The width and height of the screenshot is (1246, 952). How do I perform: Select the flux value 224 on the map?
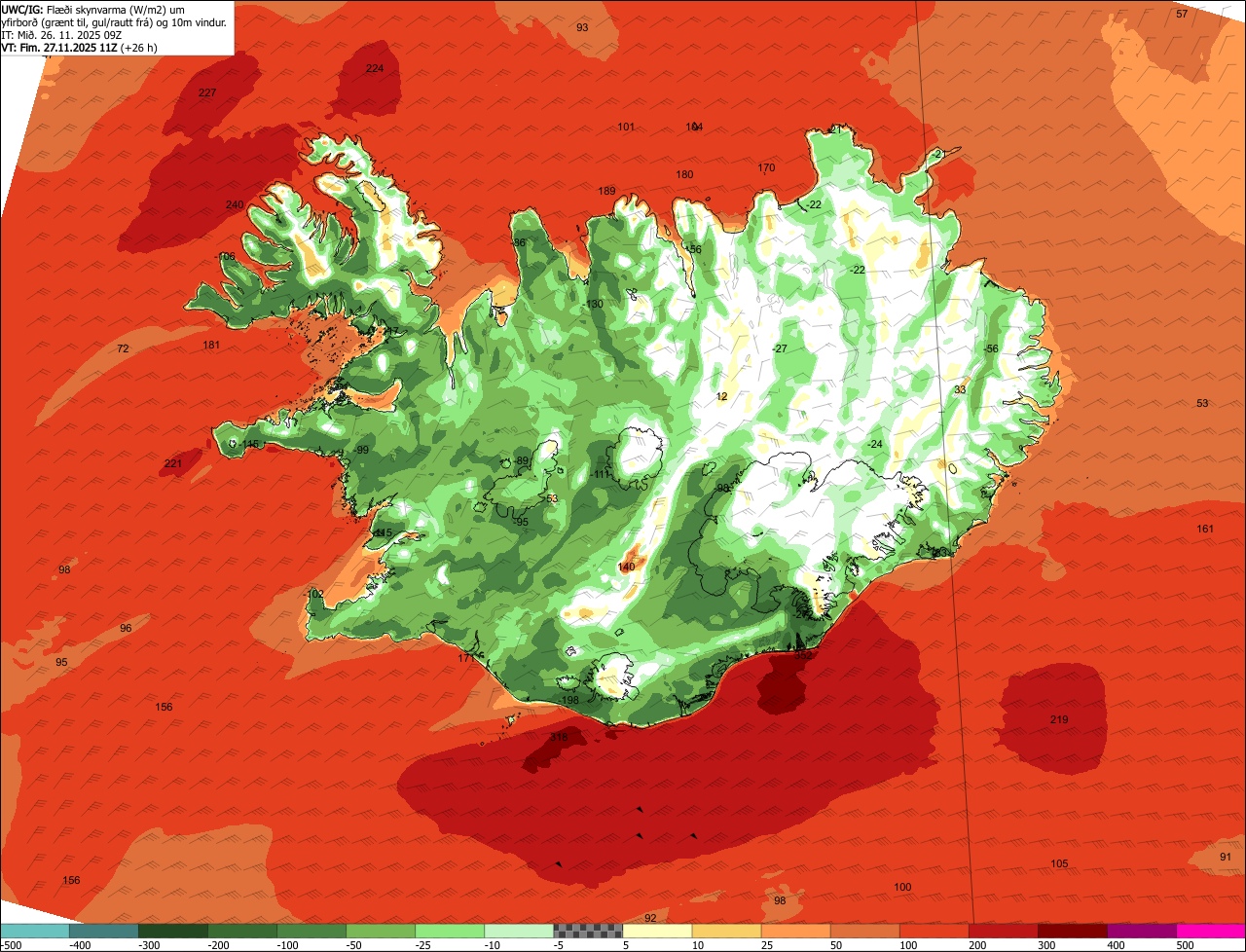[x=375, y=68]
